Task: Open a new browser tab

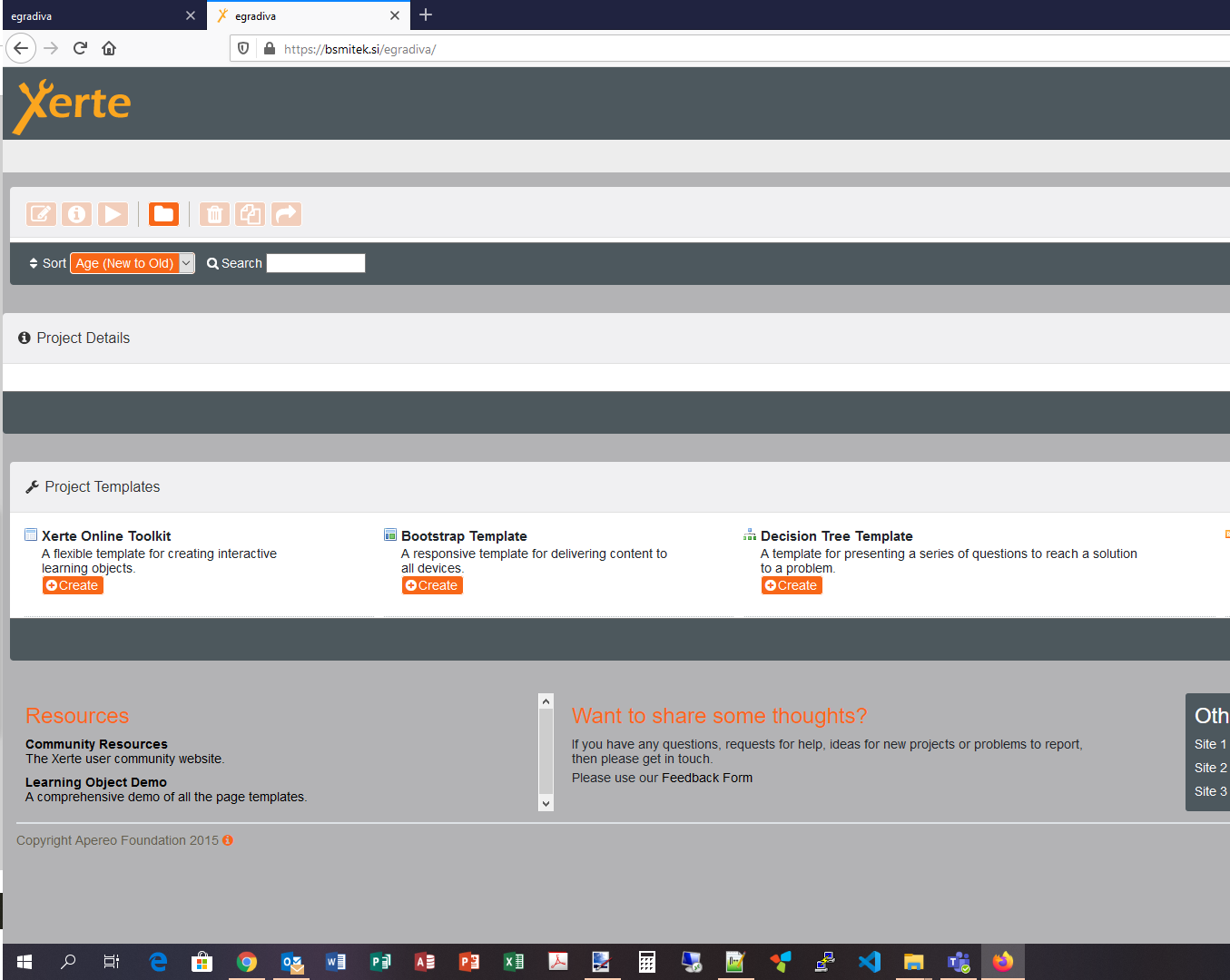Action: coord(426,15)
